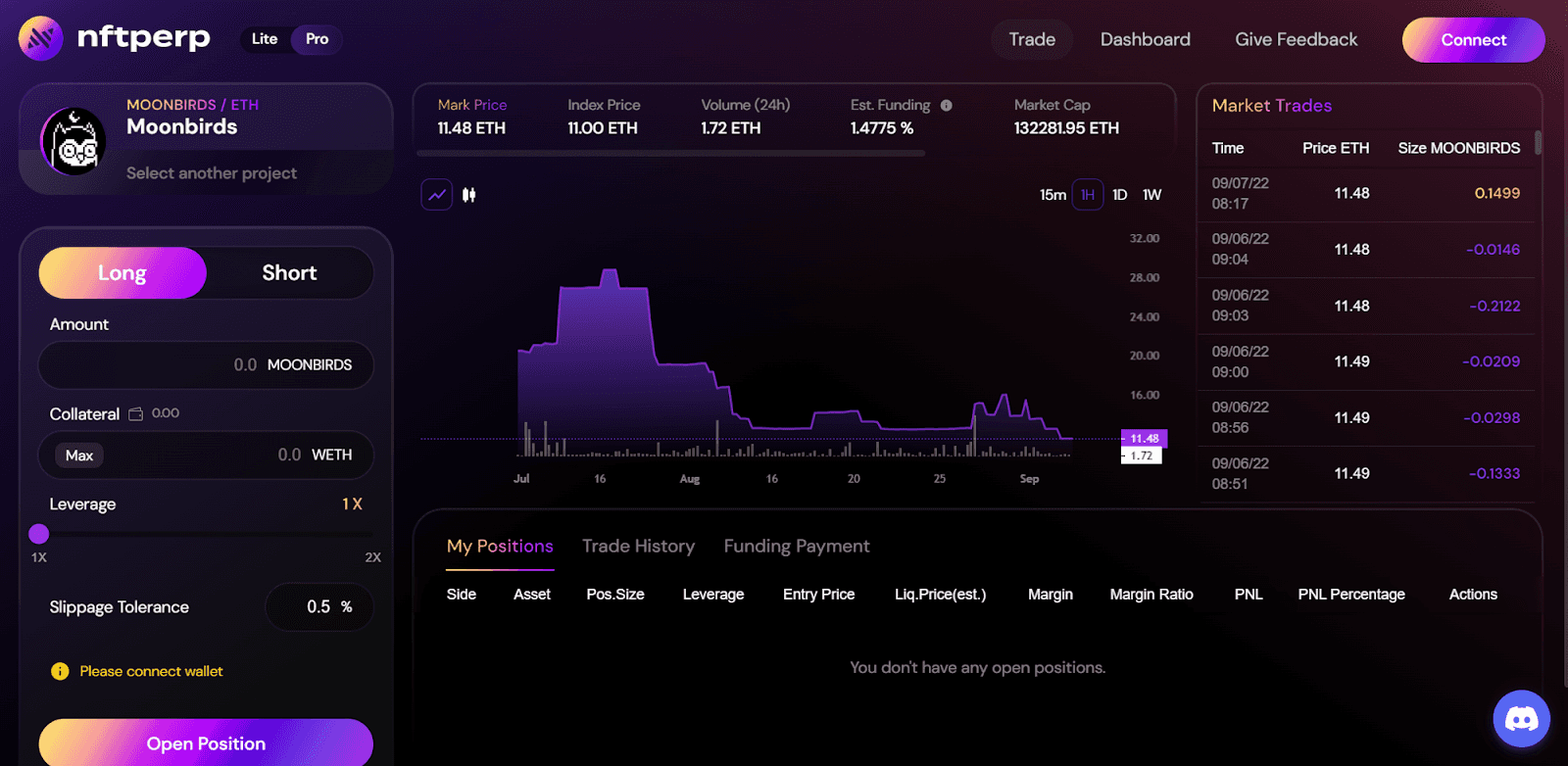Click the -0.0209 trade size cell
1568x766 pixels.
(x=1491, y=362)
